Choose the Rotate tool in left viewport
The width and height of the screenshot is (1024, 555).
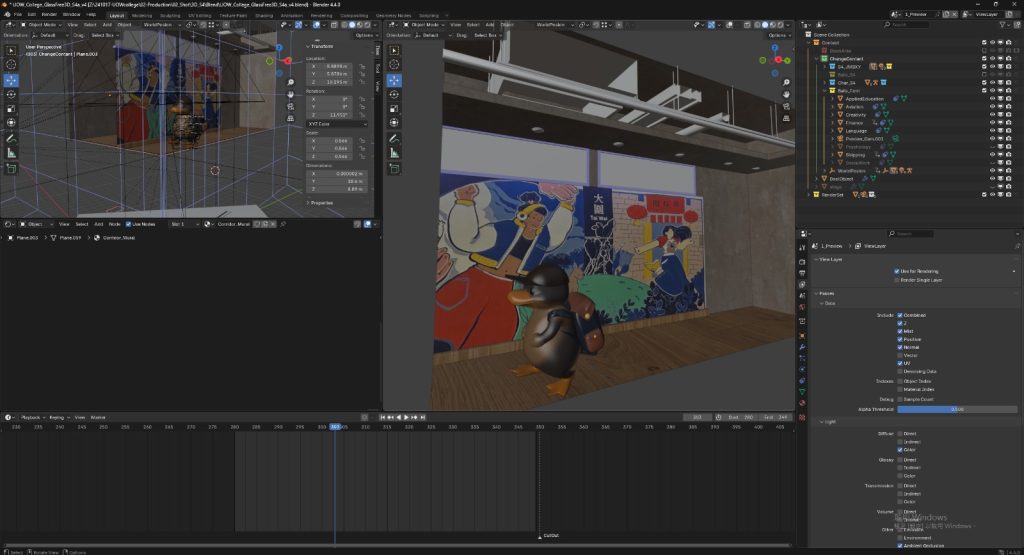(x=11, y=94)
